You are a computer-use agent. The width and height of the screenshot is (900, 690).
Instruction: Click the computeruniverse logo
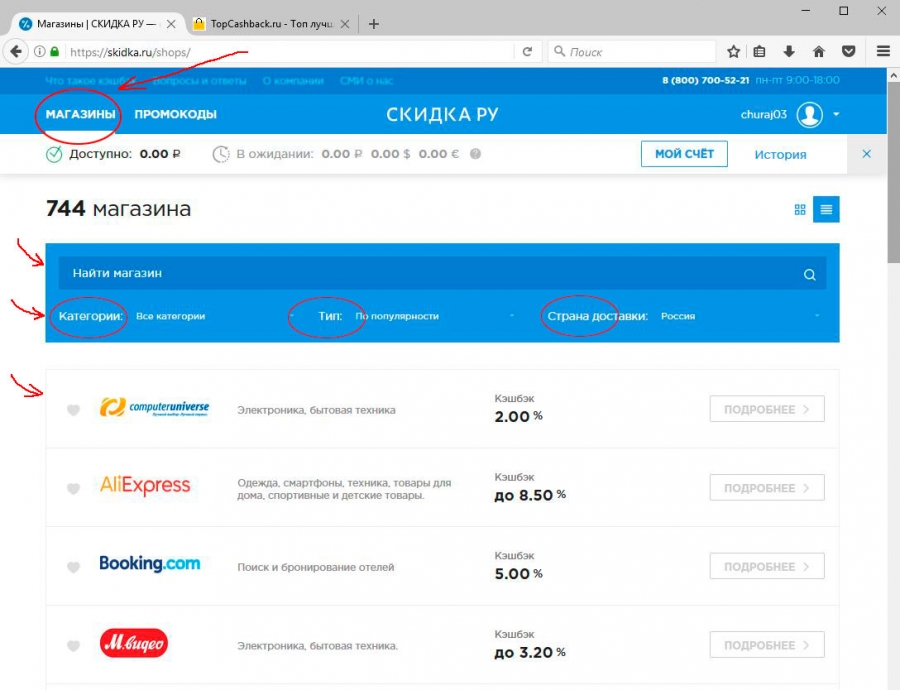coord(154,408)
